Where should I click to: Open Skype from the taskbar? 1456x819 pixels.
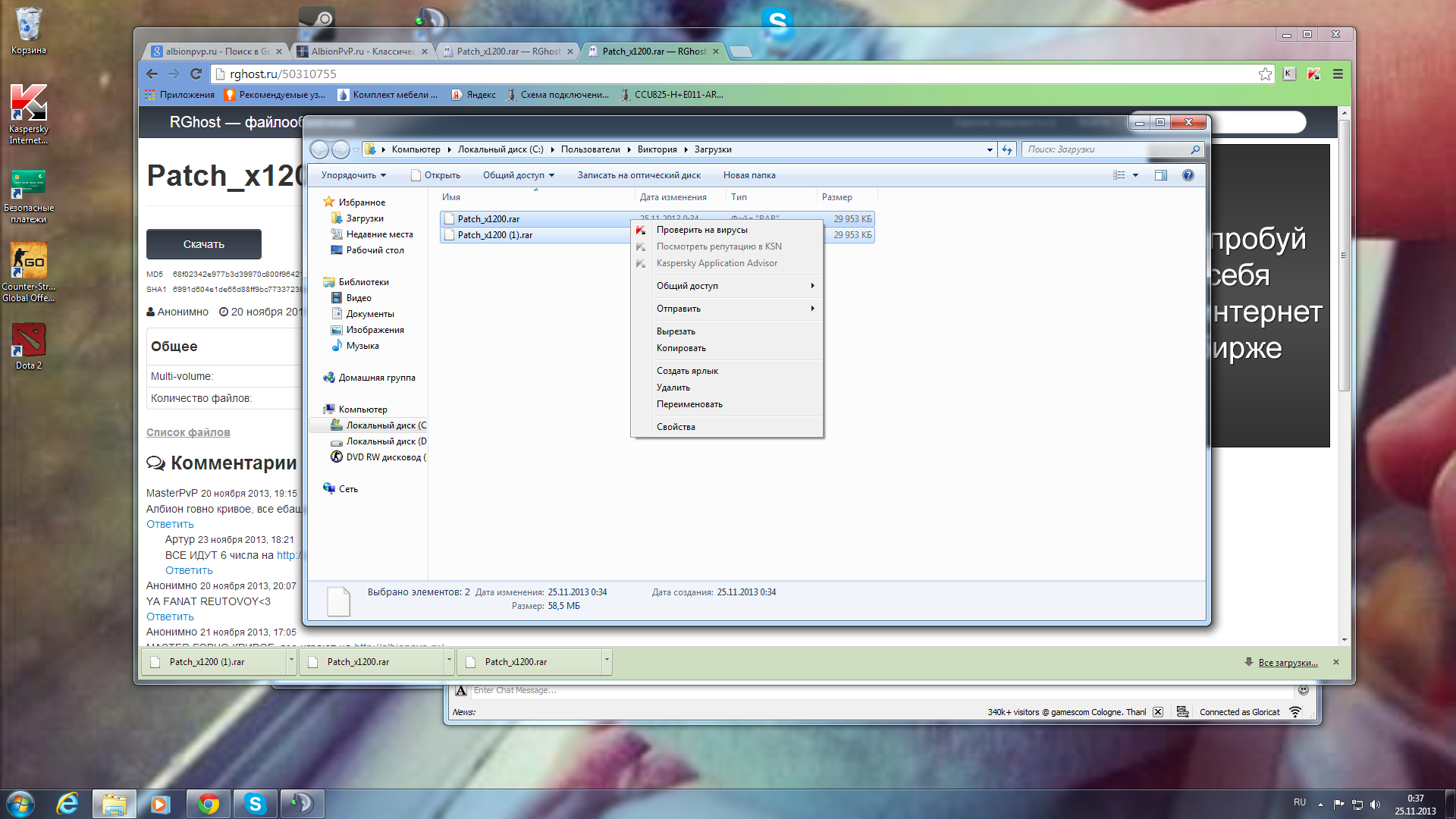255,803
